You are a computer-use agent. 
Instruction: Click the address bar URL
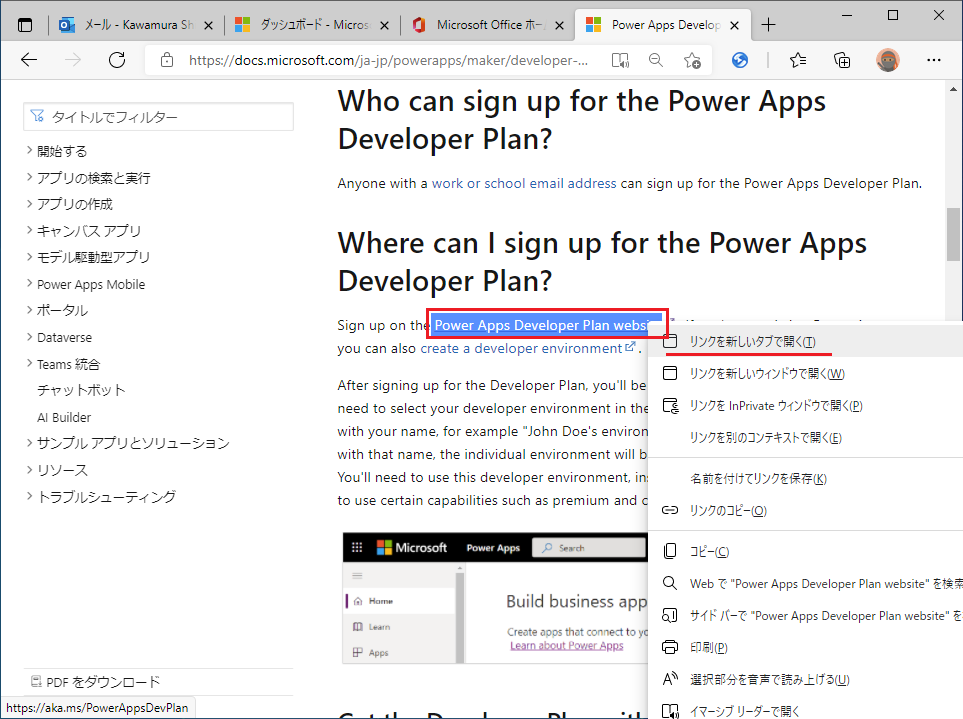(x=388, y=60)
